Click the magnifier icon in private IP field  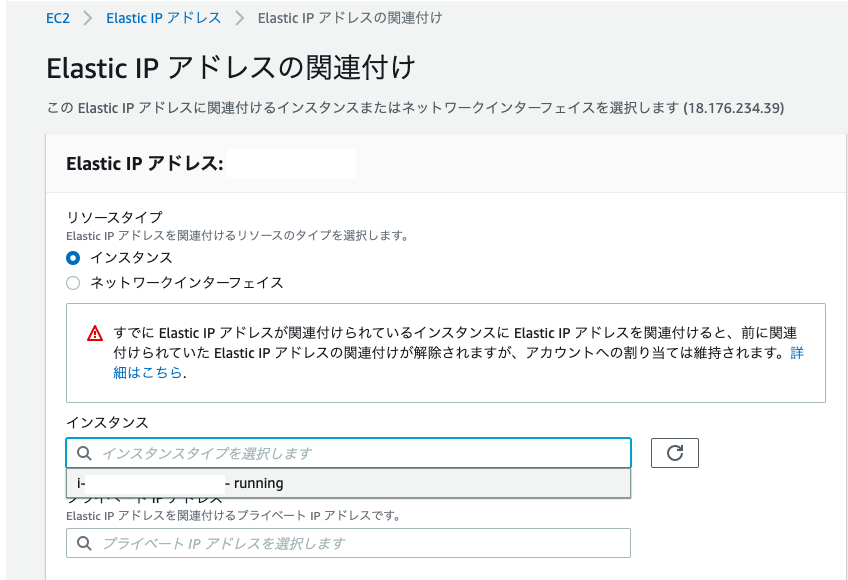pyautogui.click(x=84, y=543)
